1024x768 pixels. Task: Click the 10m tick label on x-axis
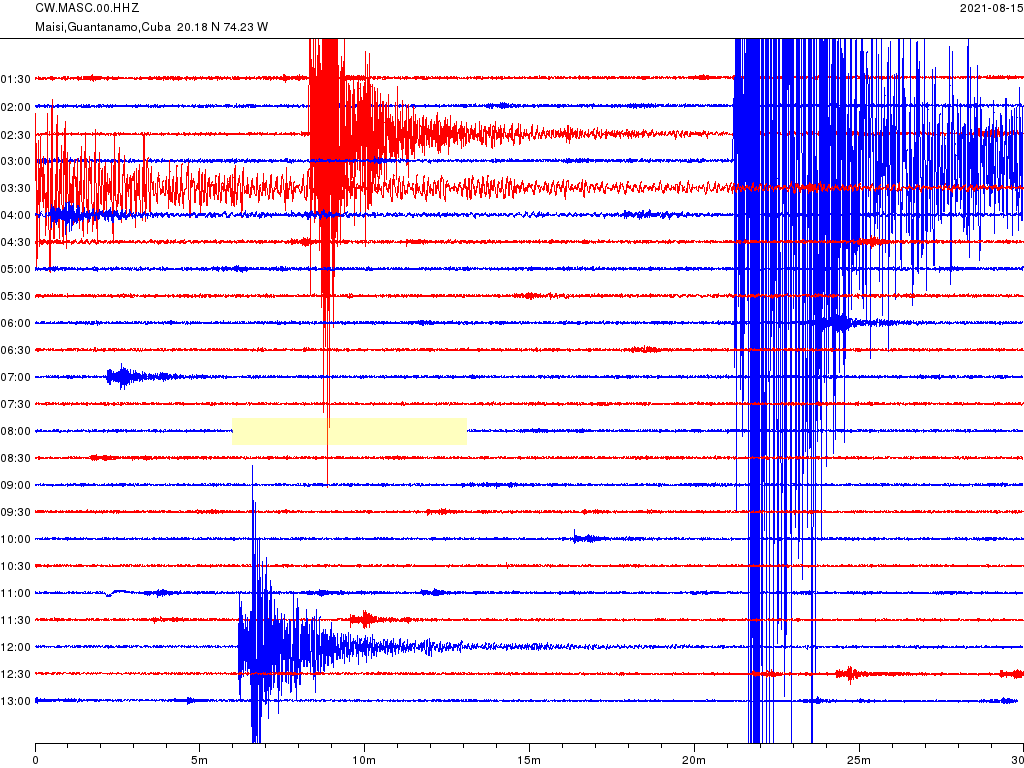pyautogui.click(x=364, y=761)
